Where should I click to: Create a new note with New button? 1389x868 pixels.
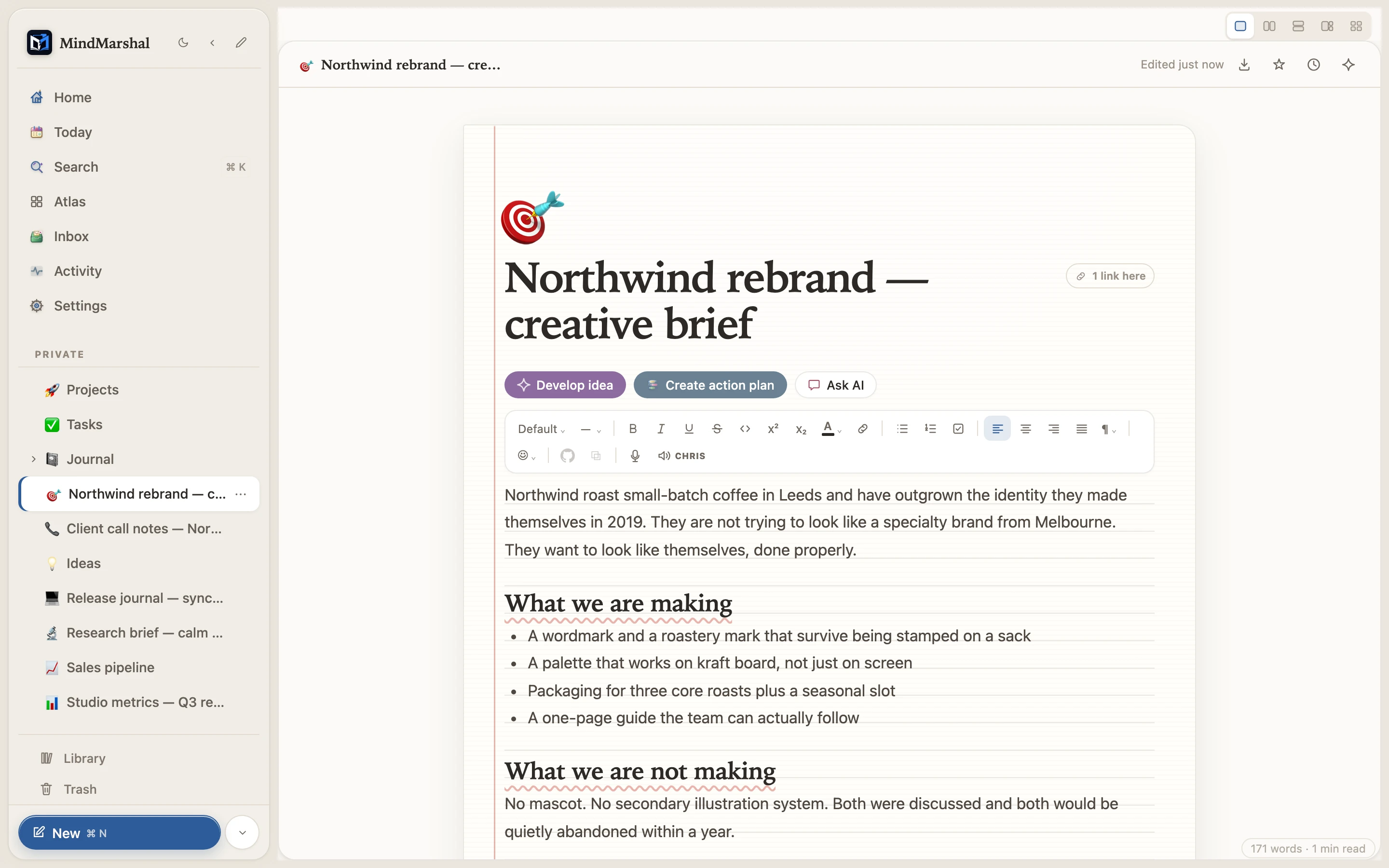120,833
